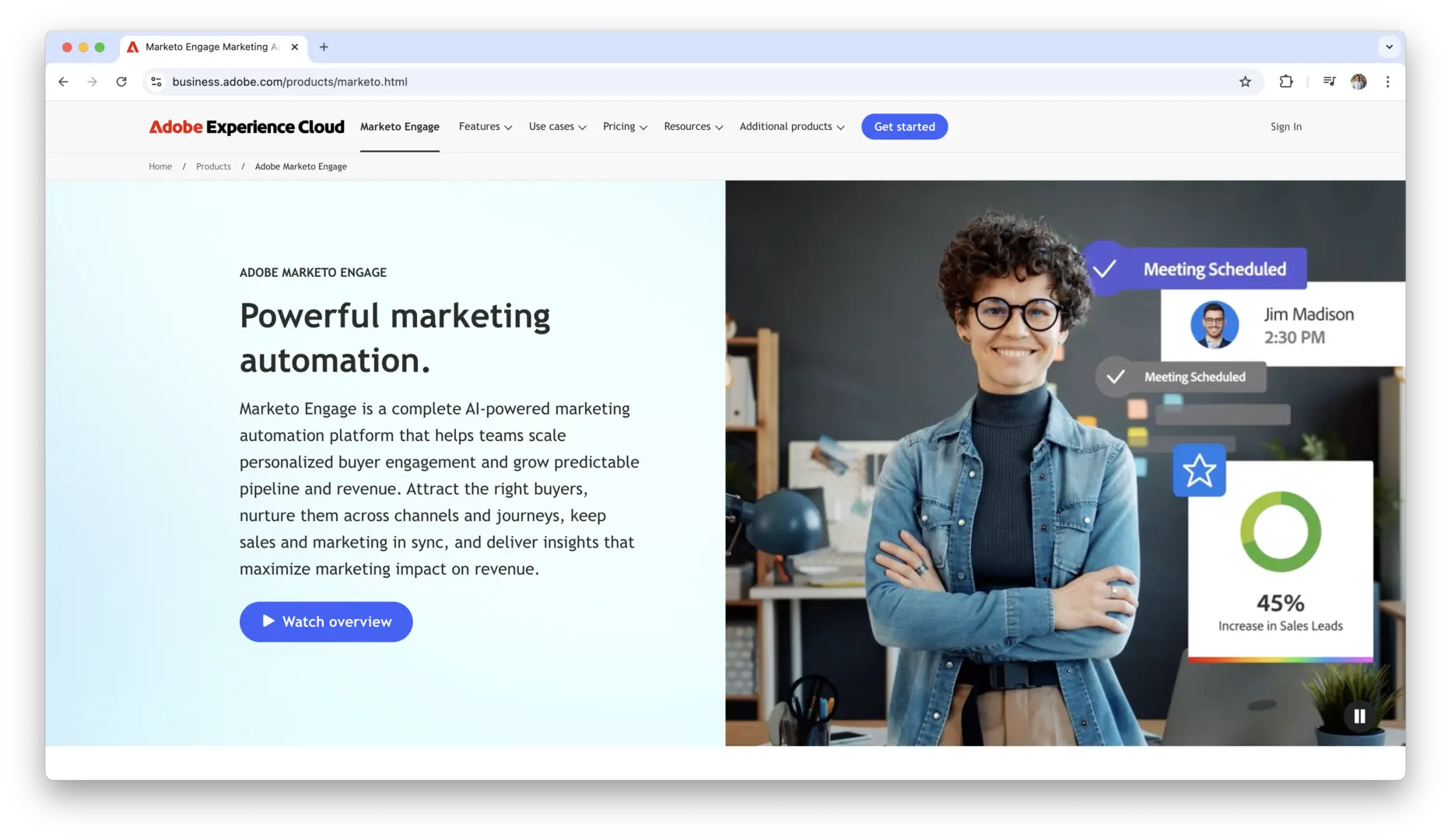The width and height of the screenshot is (1451, 840).
Task: Pause the hero video animation
Action: point(1359,716)
